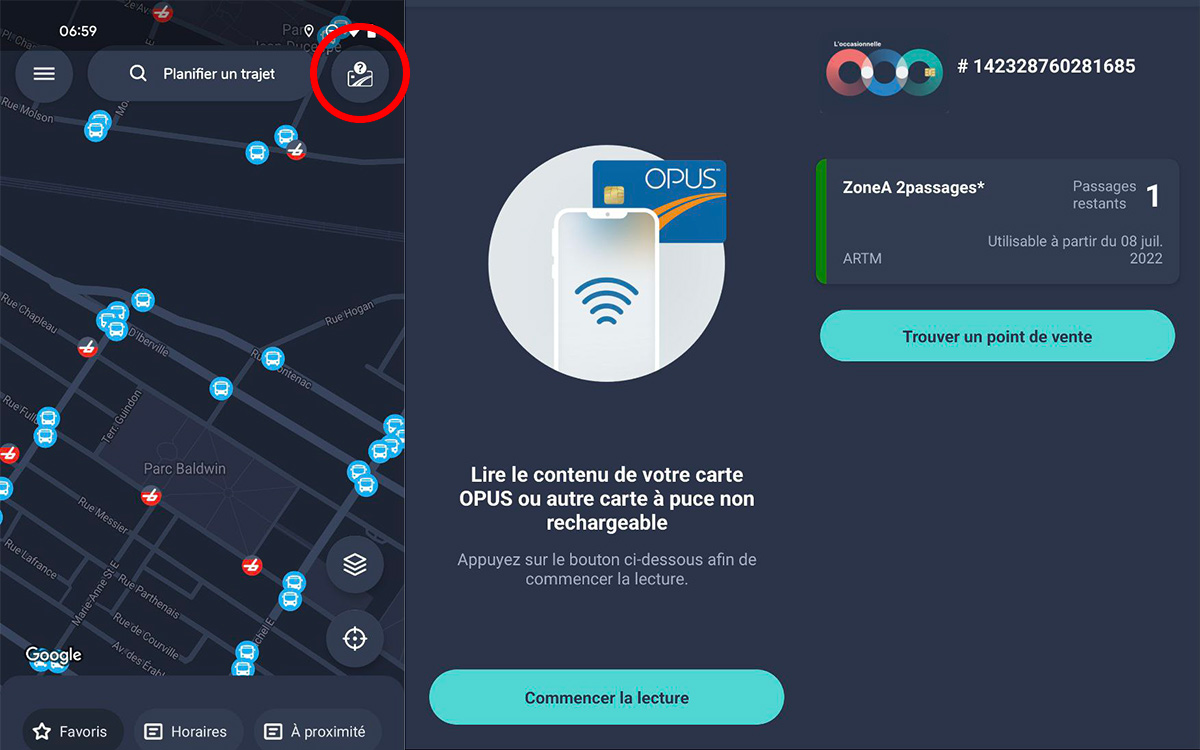Tap the bus stop marker on Rue Molson
The width and height of the screenshot is (1200, 750).
click(x=97, y=125)
